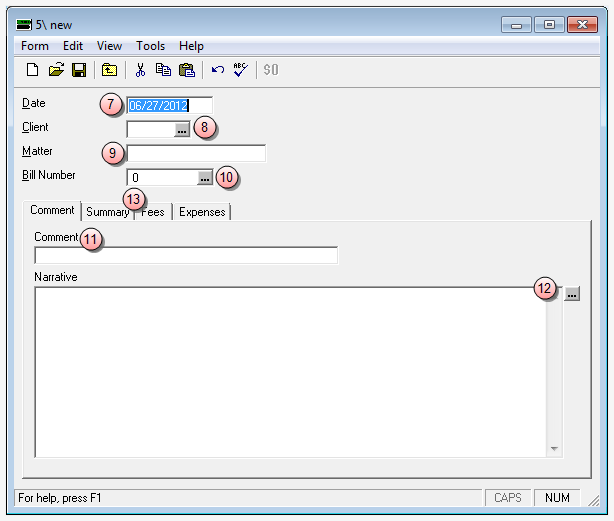Screen dimensions: 614x521
Task: Minimize the '5\ new' window
Action: tap(516, 25)
